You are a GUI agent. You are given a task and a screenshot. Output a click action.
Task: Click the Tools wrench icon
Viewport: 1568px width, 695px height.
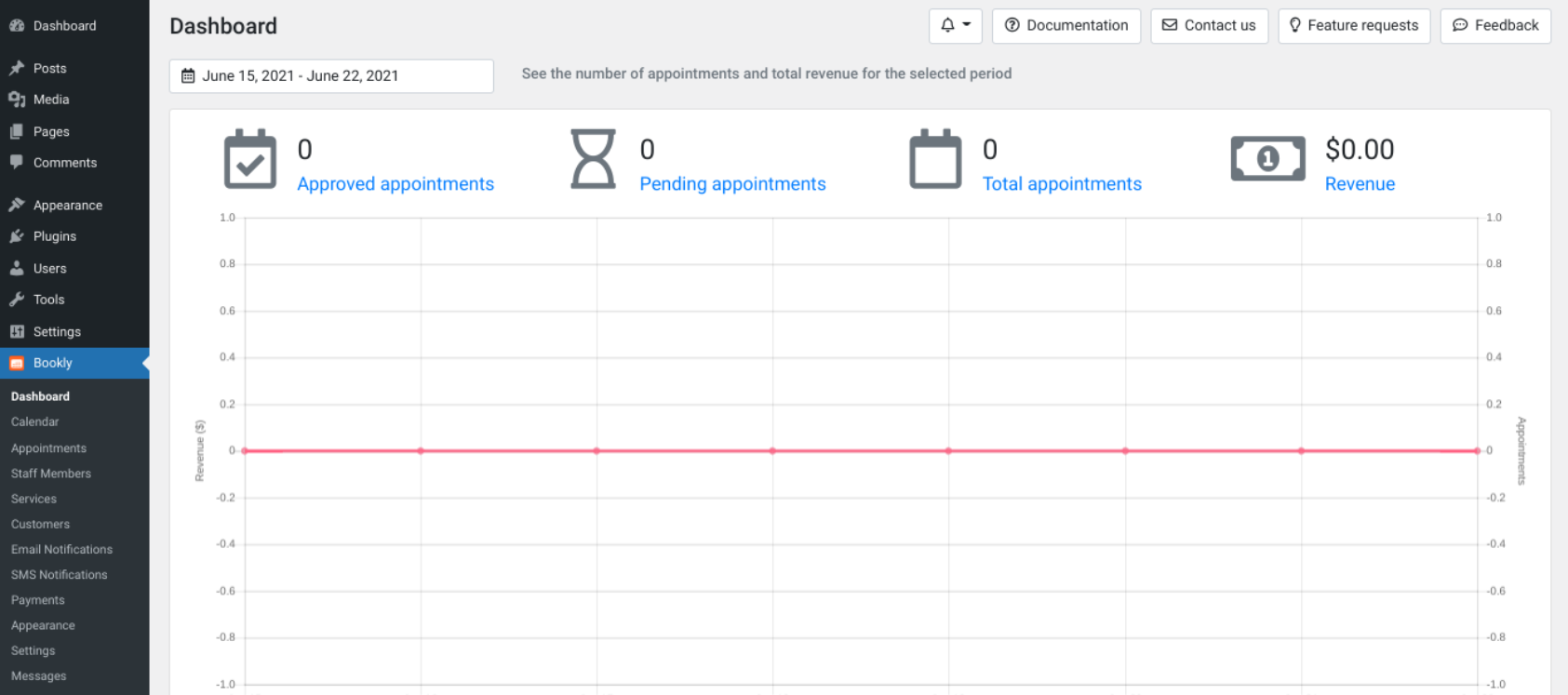(17, 300)
